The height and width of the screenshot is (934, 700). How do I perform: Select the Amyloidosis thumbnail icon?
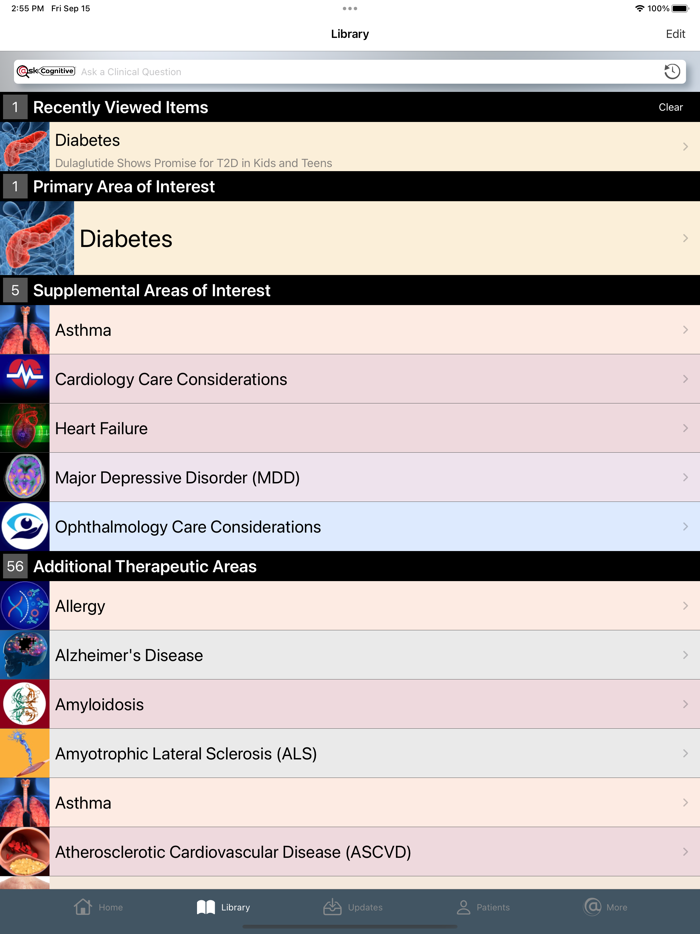pyautogui.click(x=24, y=704)
